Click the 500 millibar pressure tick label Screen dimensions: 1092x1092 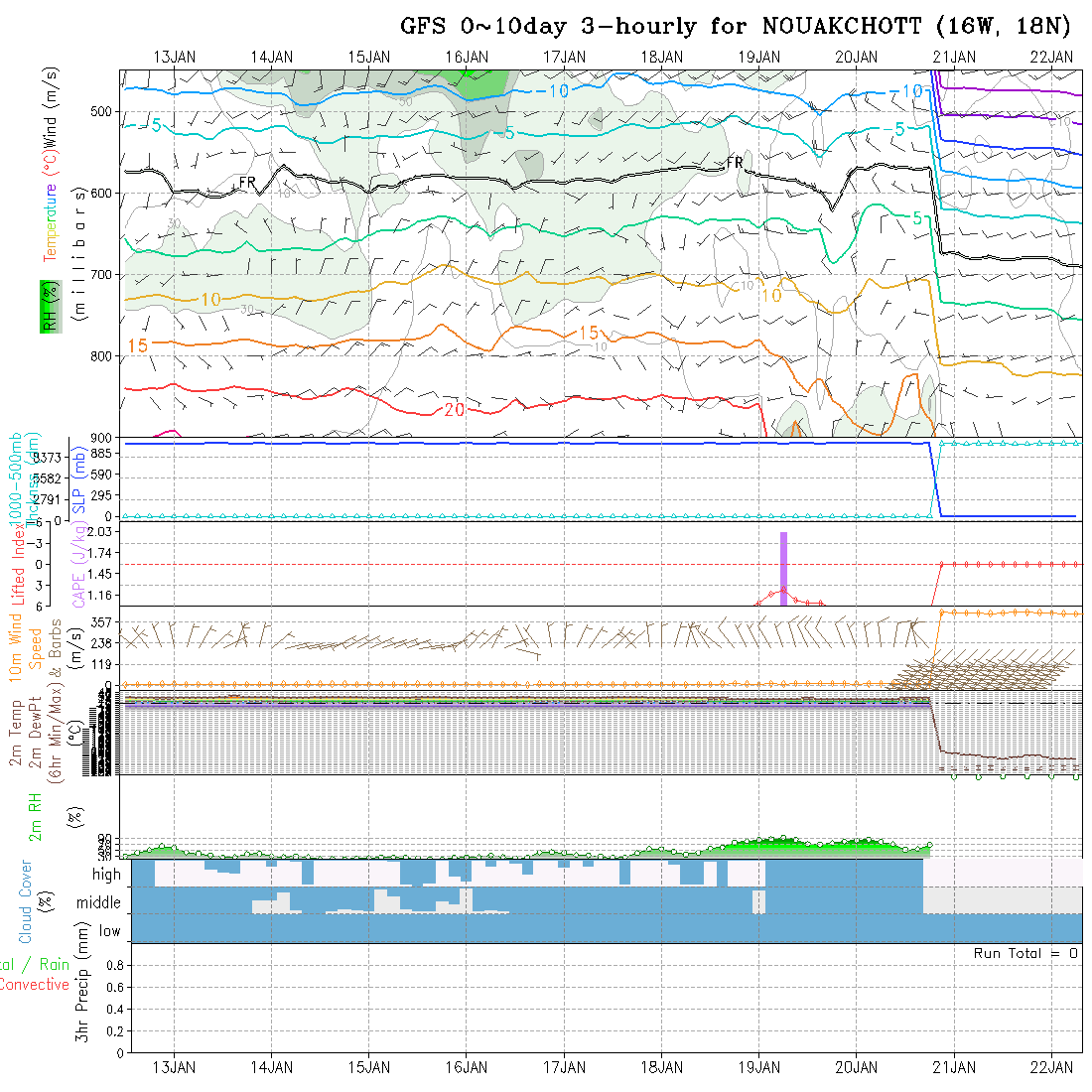101,111
